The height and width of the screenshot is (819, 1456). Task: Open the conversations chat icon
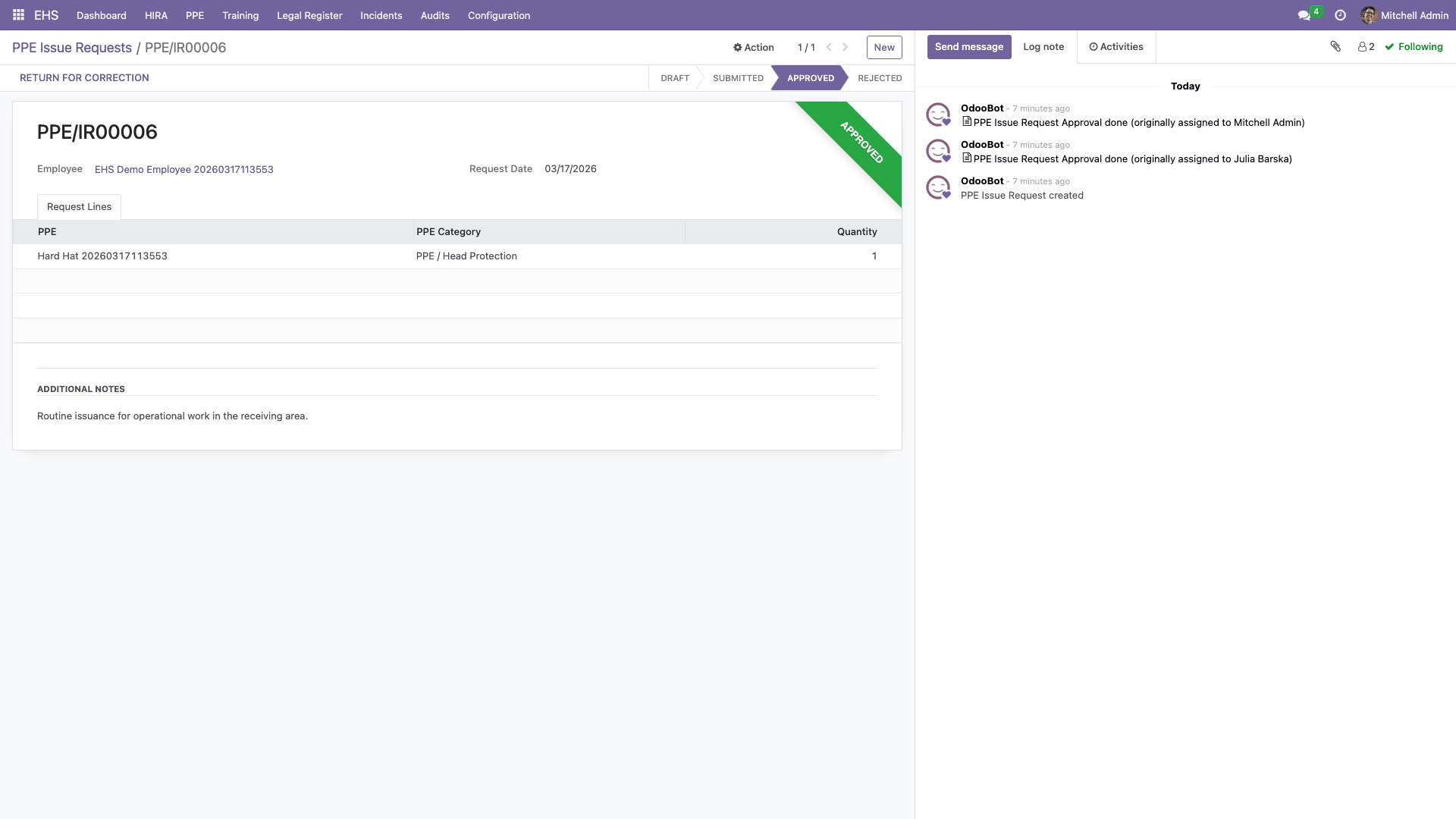click(1304, 15)
